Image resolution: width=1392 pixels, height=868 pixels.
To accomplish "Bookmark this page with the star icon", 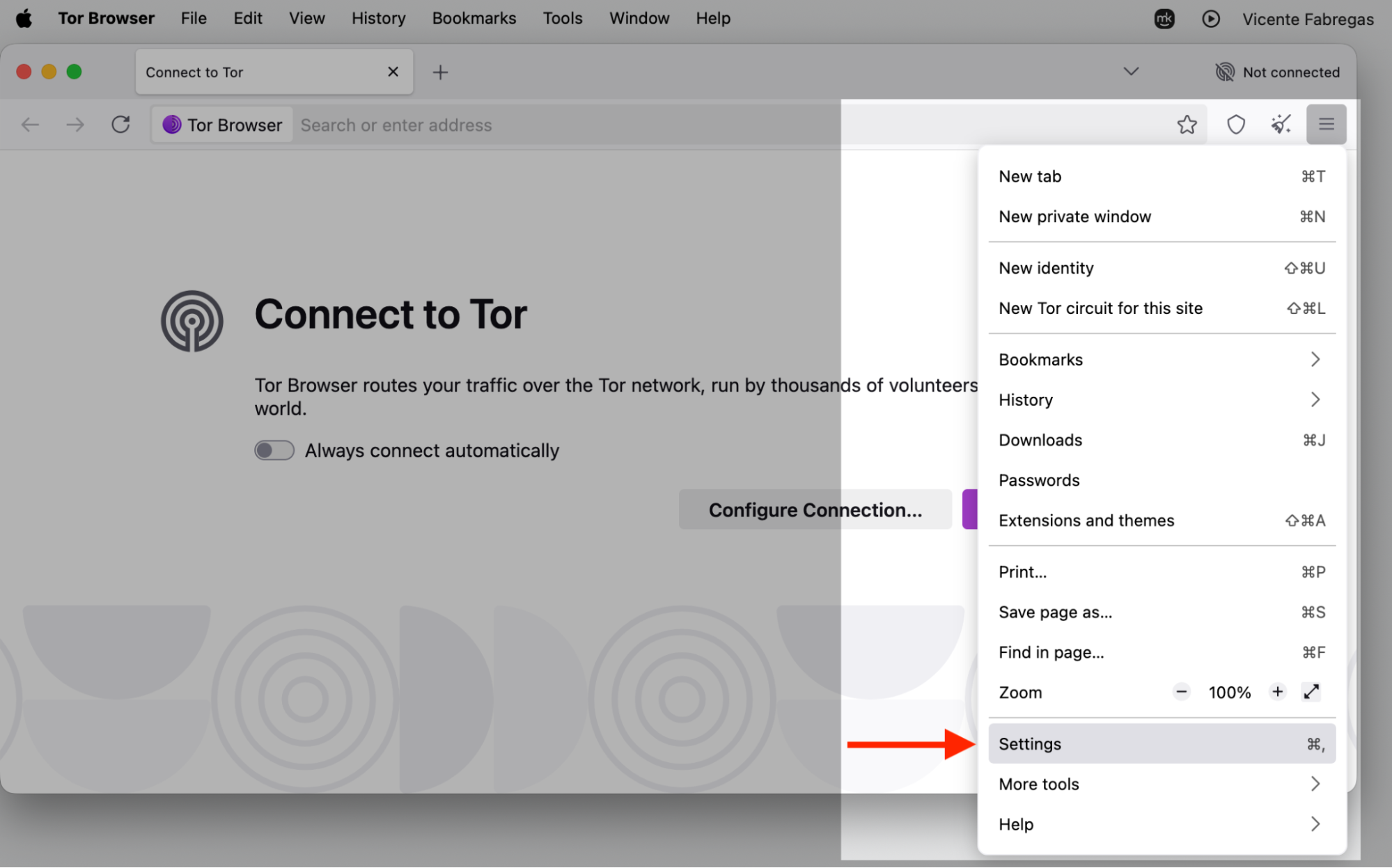I will pyautogui.click(x=1187, y=125).
